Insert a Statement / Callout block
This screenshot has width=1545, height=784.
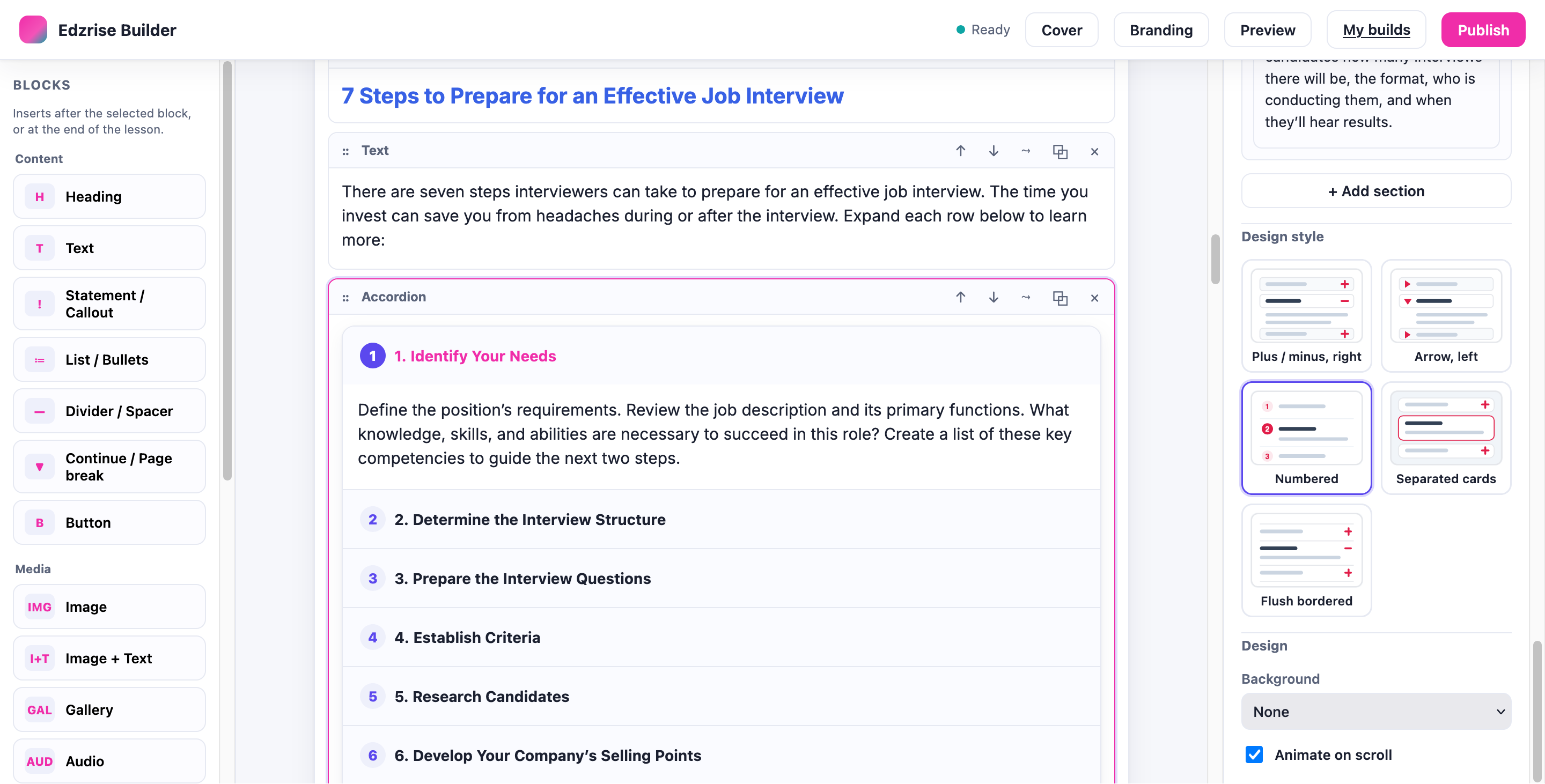[x=109, y=304]
